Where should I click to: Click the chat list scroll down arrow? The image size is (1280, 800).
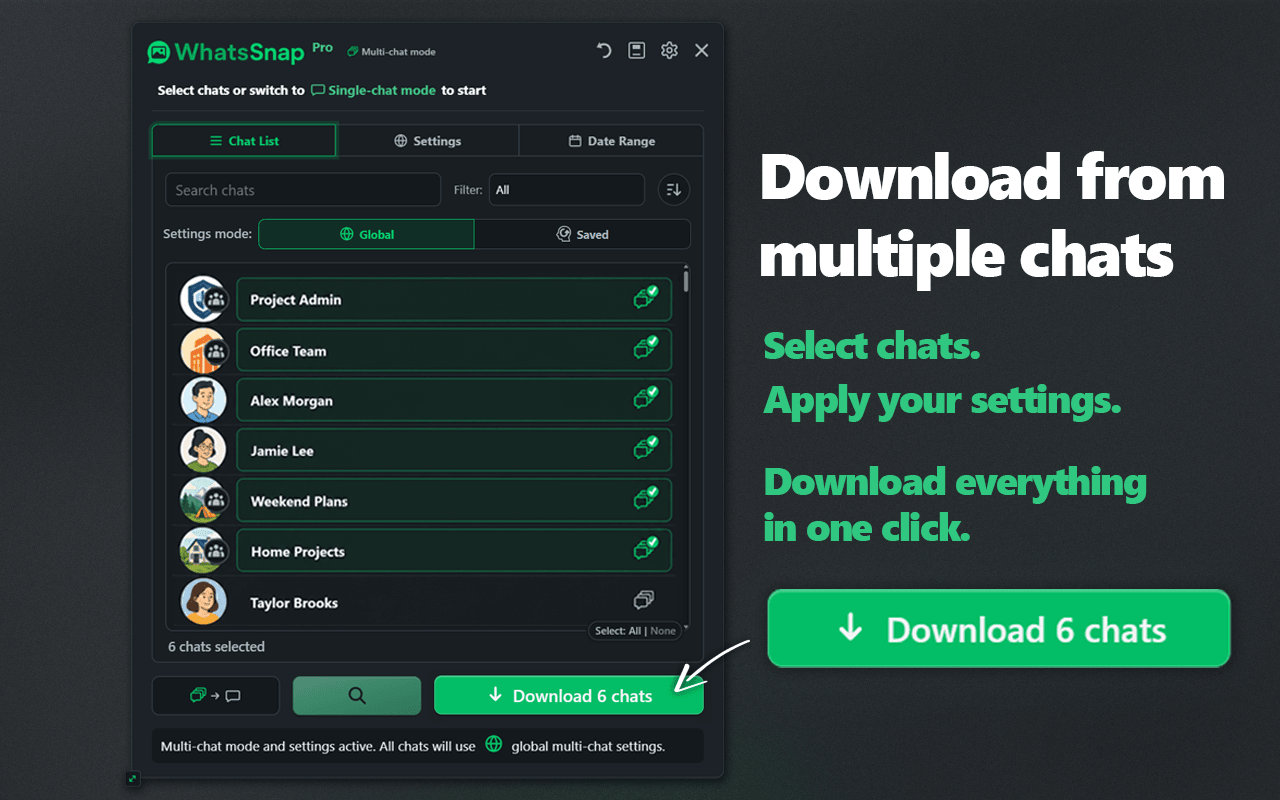[x=685, y=628]
